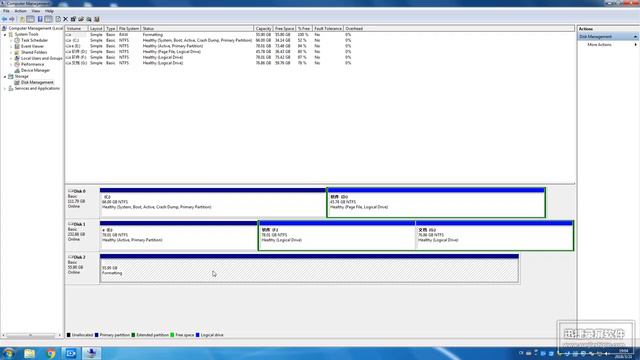This screenshot has height=360, width=640.
Task: Click More Actions in the Actions pane
Action: [x=599, y=44]
